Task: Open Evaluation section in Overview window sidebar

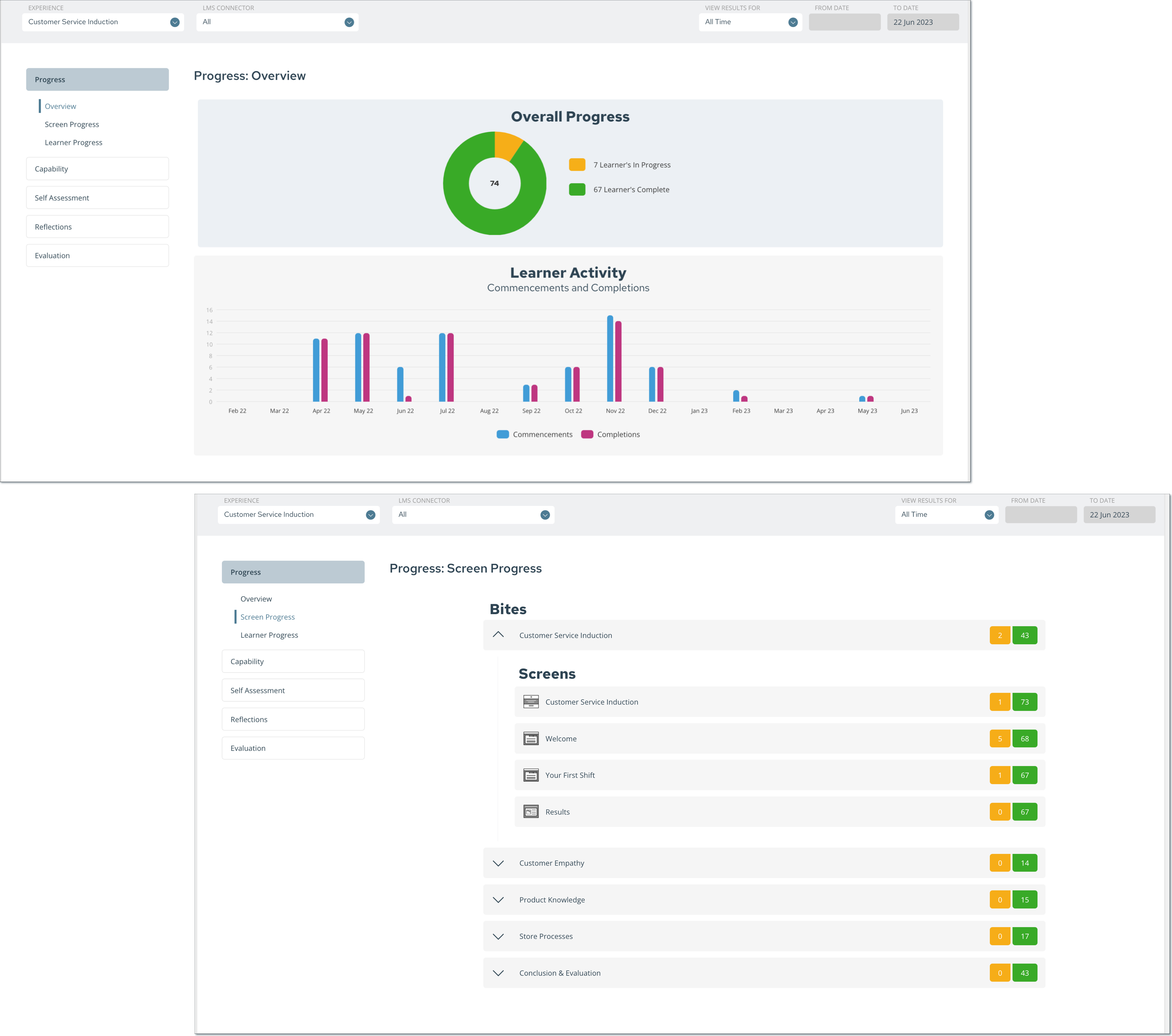Action: 98,256
